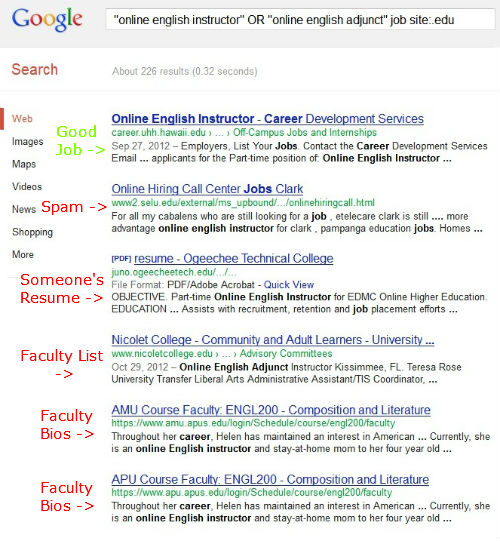Switch to Maps results

coord(24,164)
